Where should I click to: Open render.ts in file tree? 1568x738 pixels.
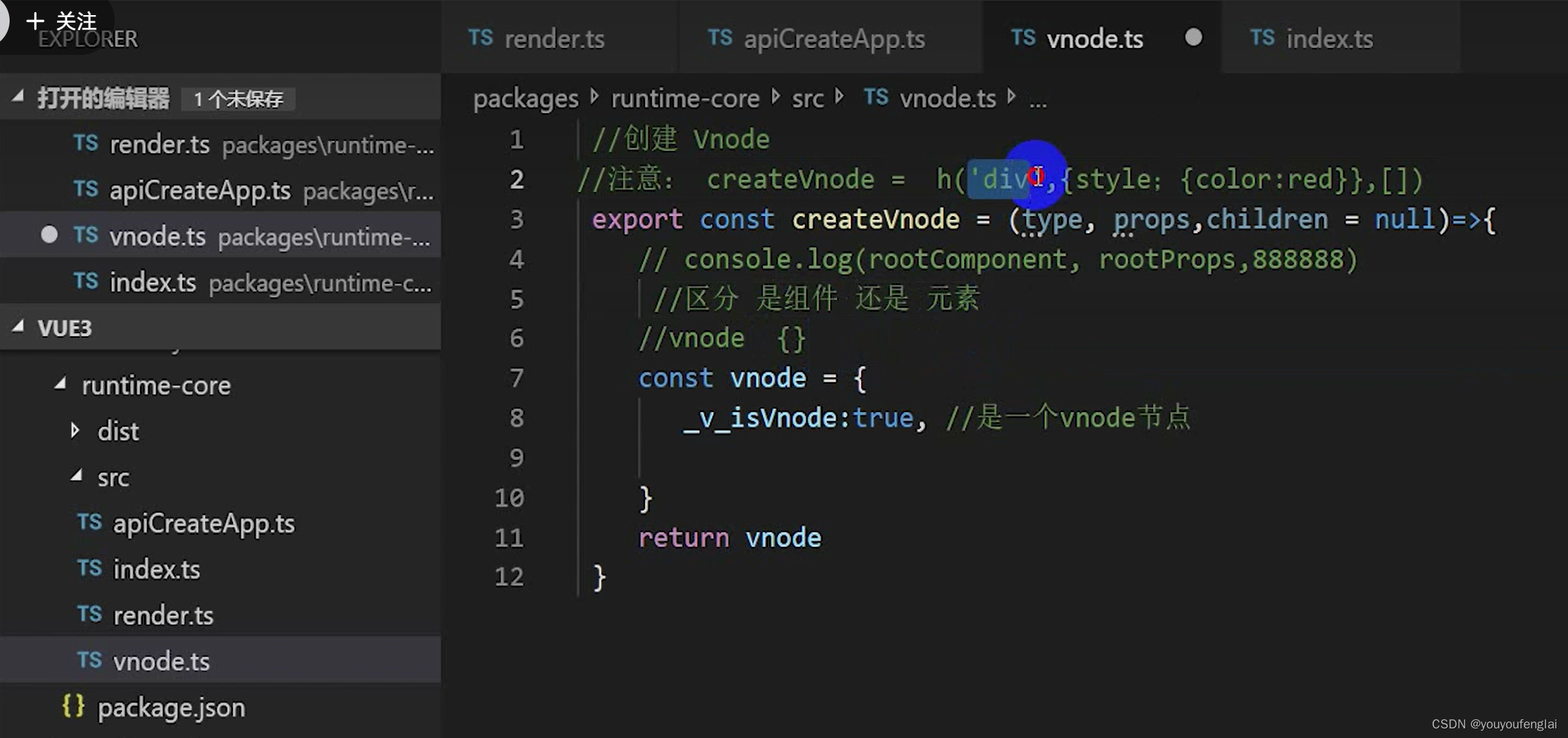coord(220,615)
